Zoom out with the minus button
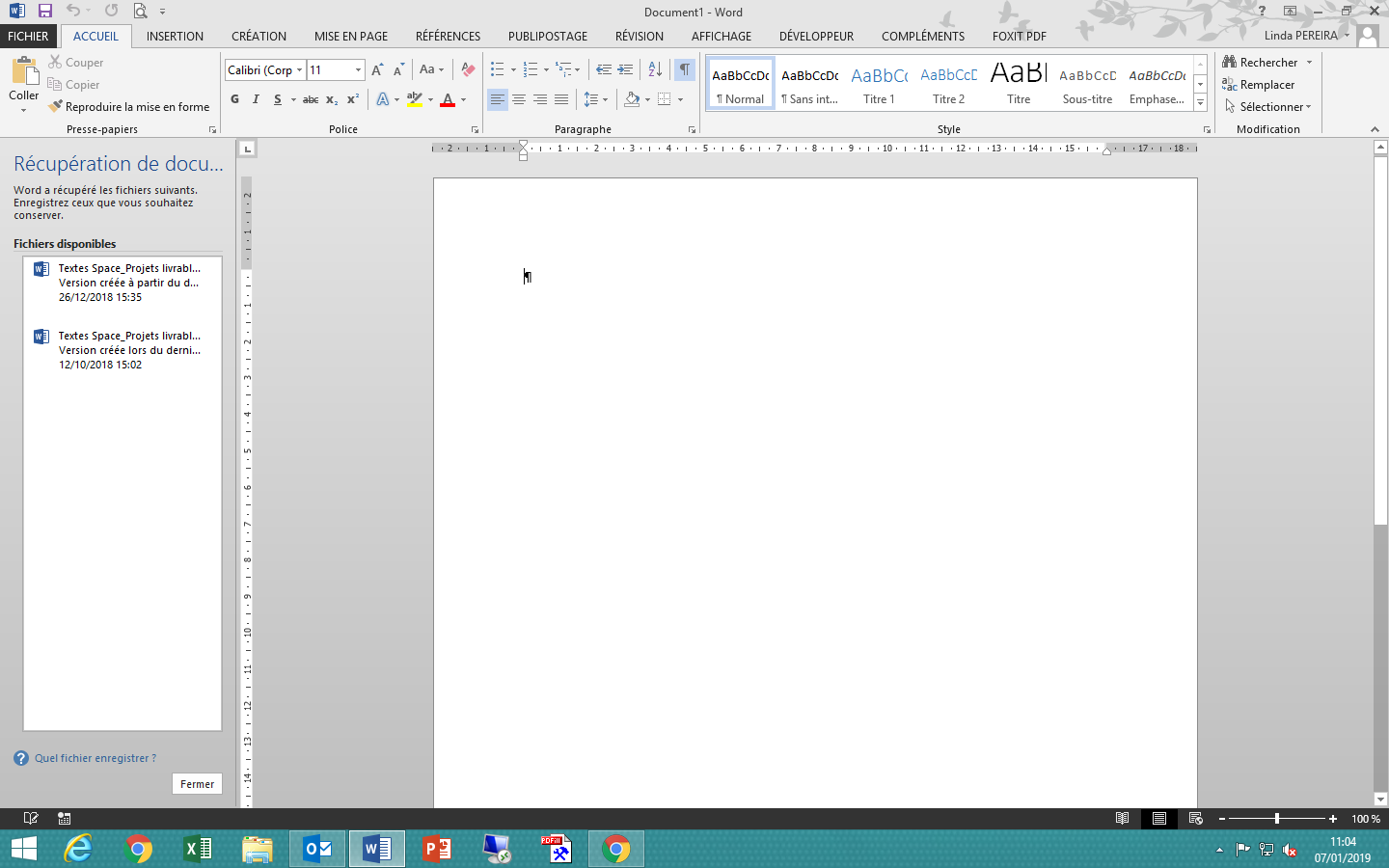1389x868 pixels. (1221, 819)
